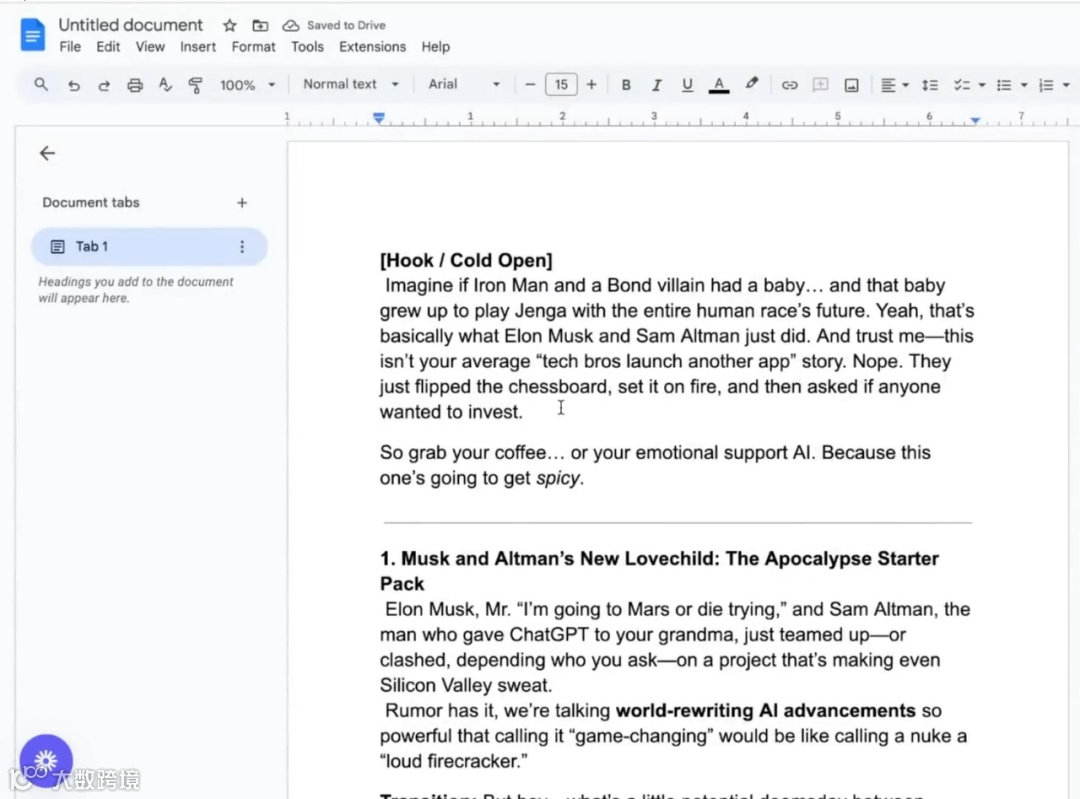1080x799 pixels.
Task: Insert a numbered list
Action: coord(1046,85)
